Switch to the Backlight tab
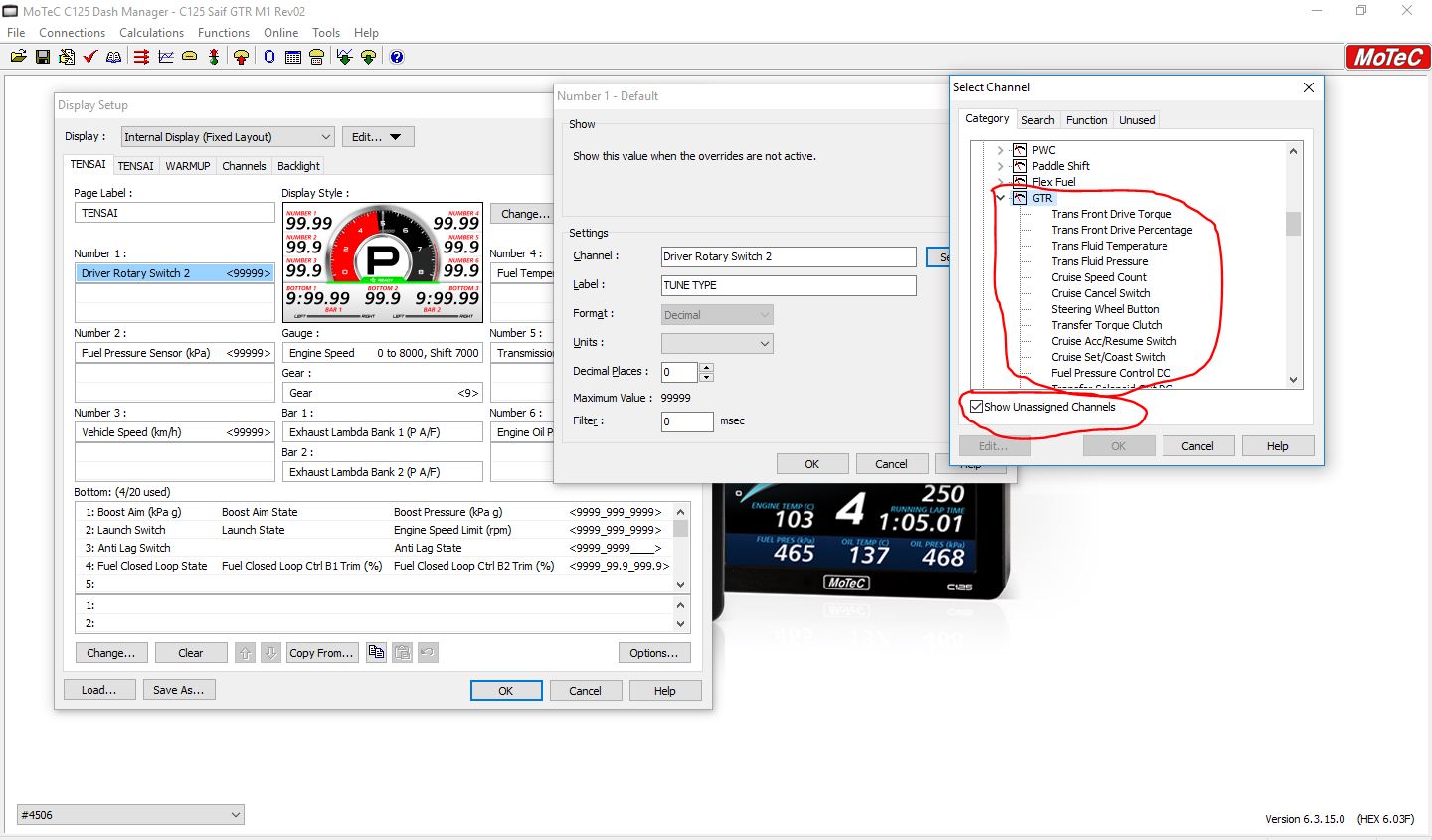Viewport: 1432px width, 840px height. [x=298, y=166]
